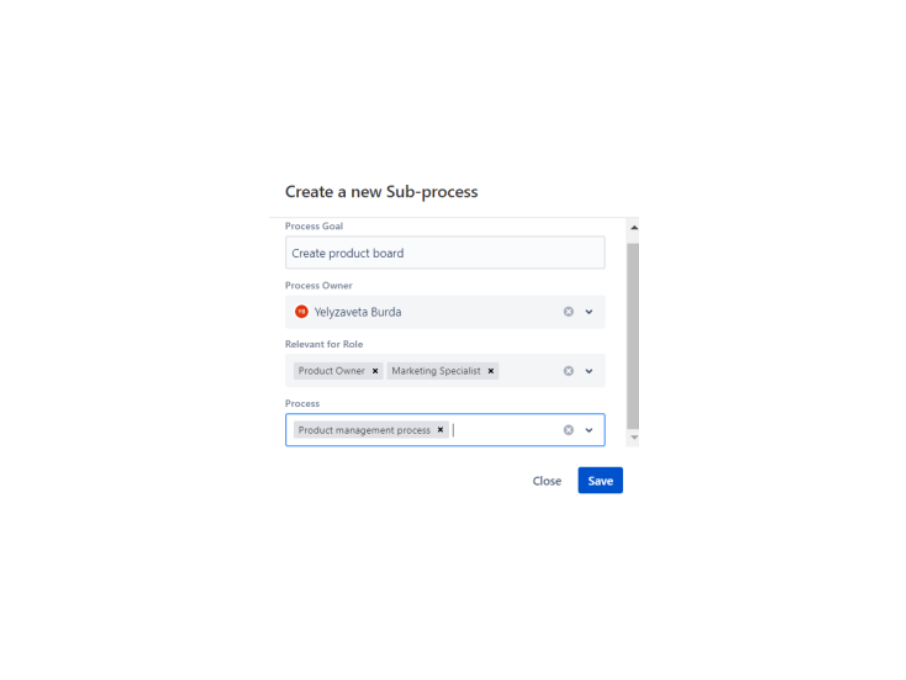Expand the Process Owner dropdown
This screenshot has height=680, width=906.
pos(589,311)
